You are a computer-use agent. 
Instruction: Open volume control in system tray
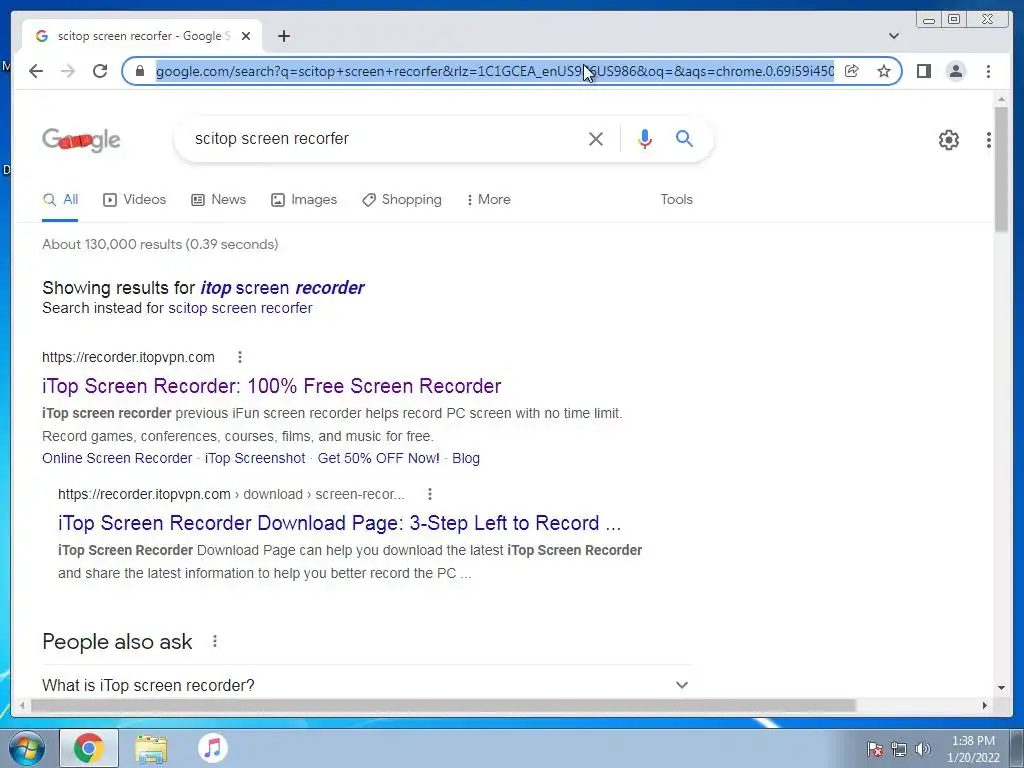tap(923, 749)
